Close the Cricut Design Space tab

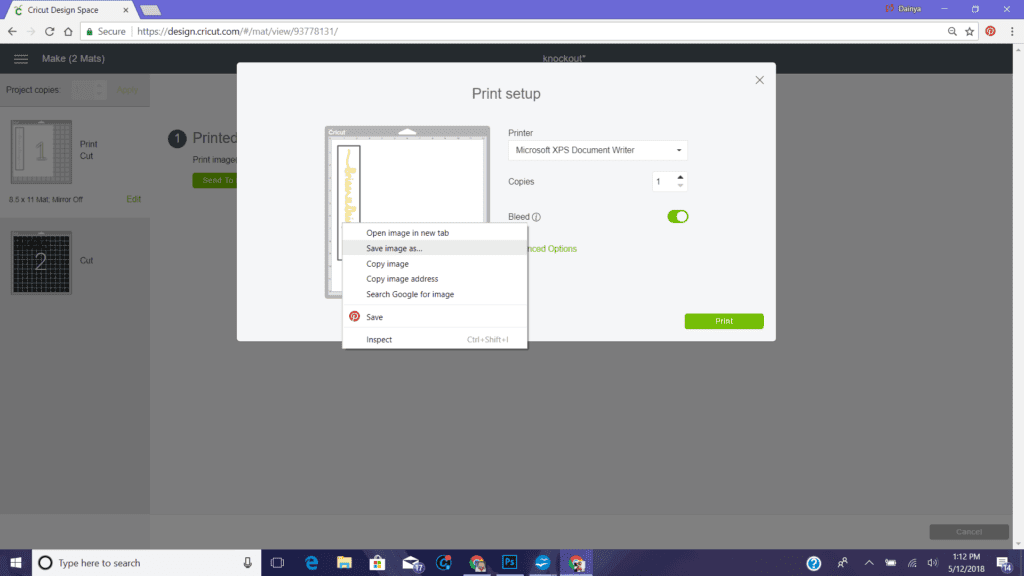tap(125, 10)
